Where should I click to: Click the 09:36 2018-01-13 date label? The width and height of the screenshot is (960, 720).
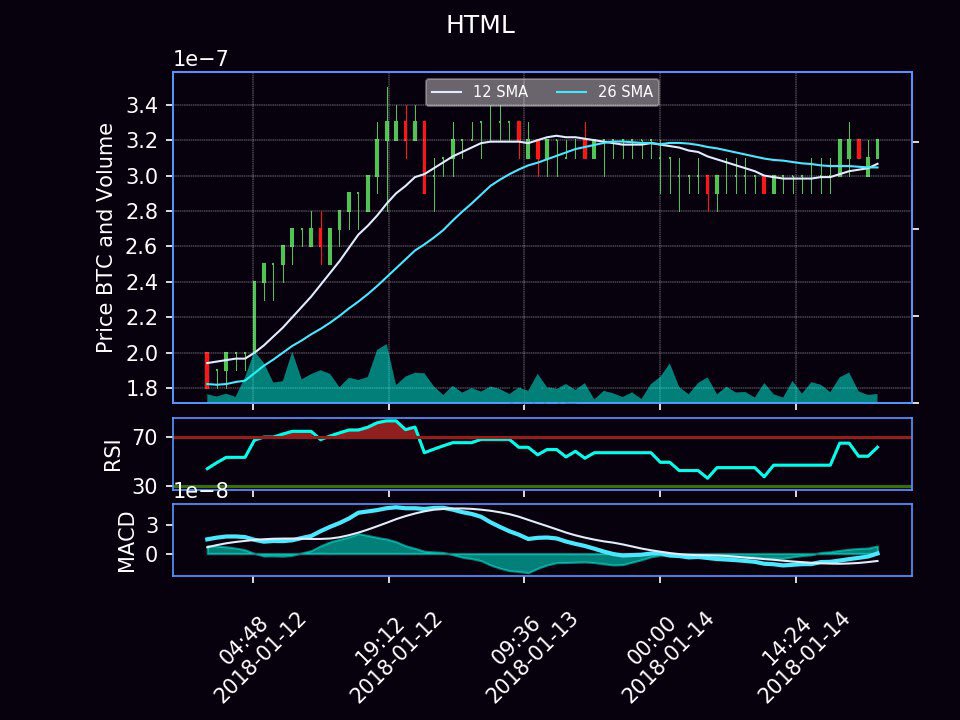point(530,658)
